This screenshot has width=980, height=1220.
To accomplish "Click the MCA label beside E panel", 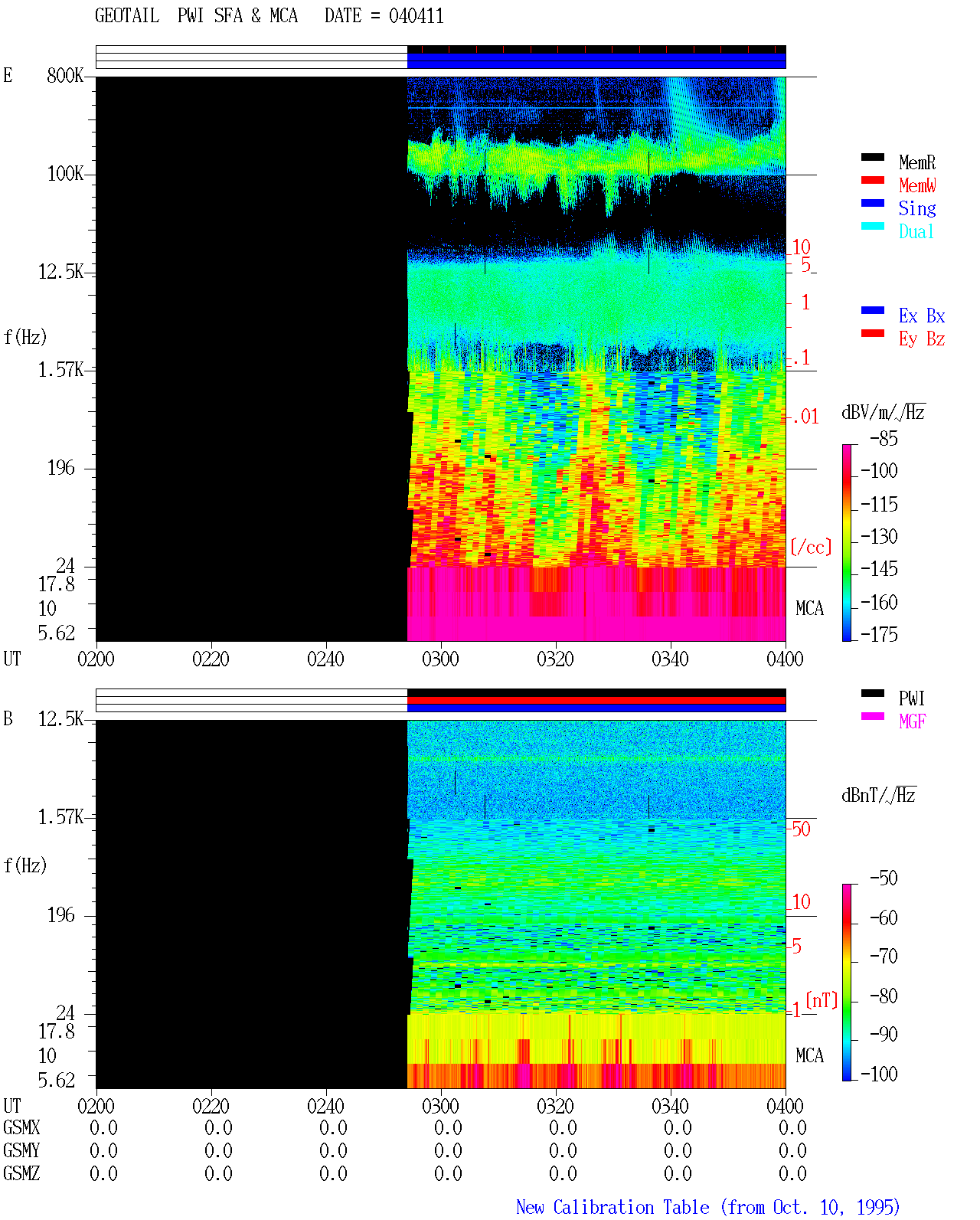I will 809,608.
